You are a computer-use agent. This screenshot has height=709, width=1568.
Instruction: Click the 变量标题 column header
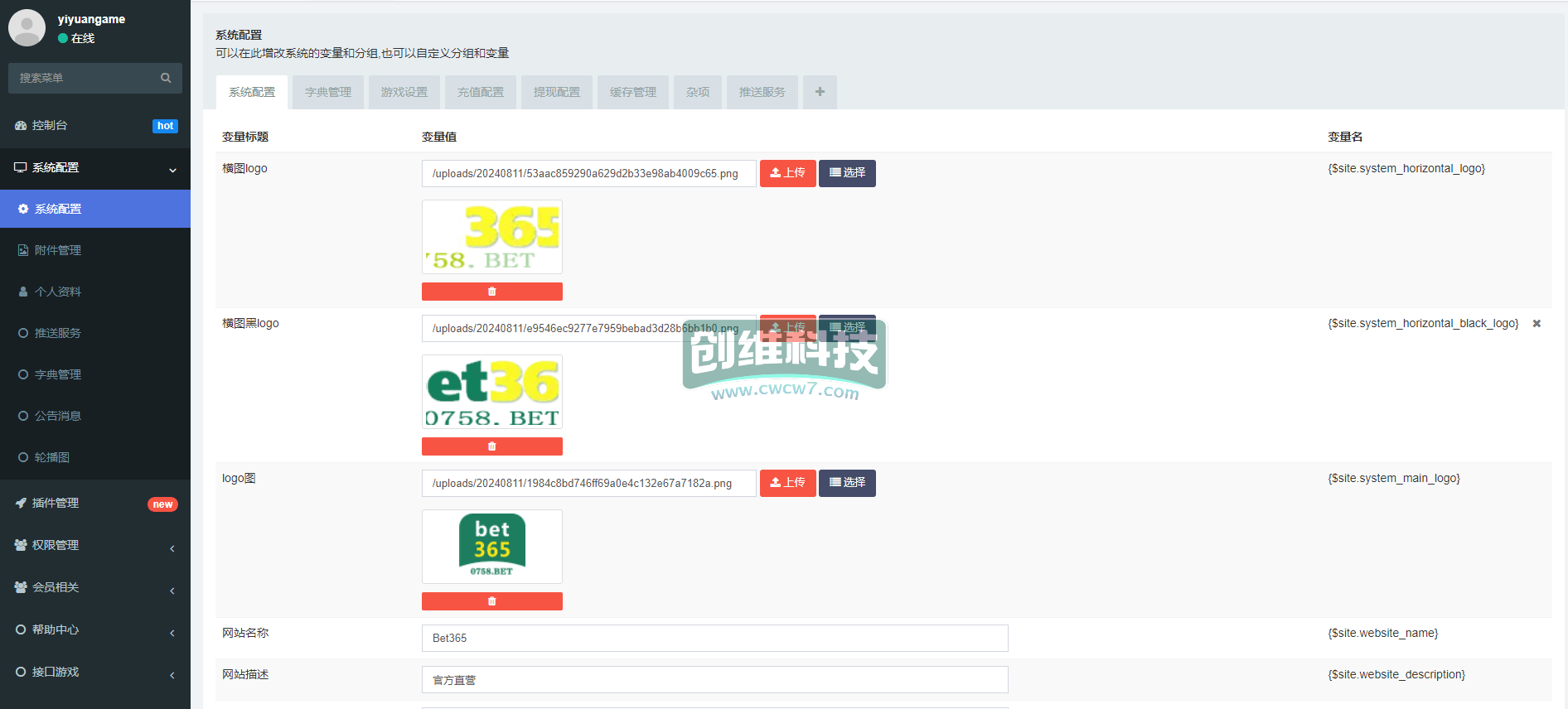(x=245, y=137)
